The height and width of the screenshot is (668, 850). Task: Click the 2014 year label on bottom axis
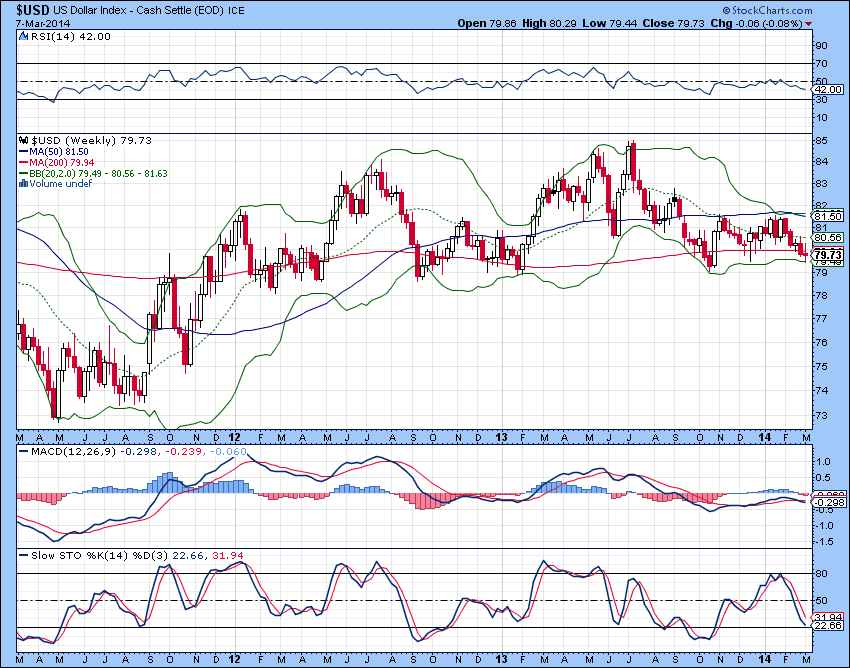click(764, 659)
